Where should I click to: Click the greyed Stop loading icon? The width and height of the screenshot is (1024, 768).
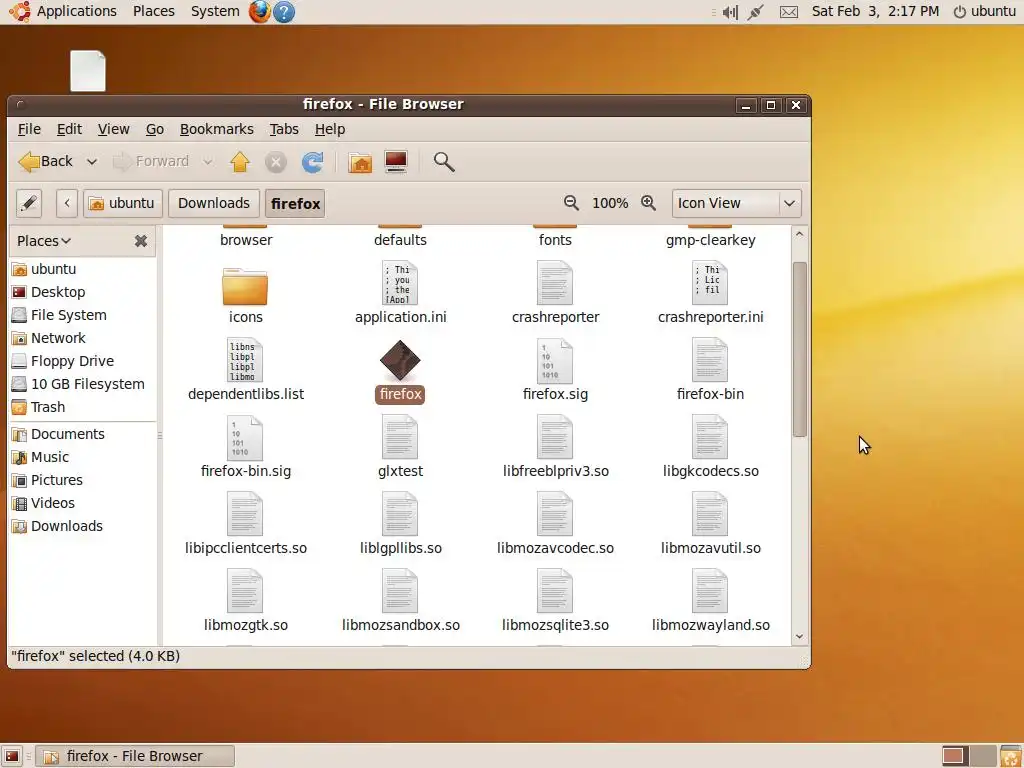[276, 161]
